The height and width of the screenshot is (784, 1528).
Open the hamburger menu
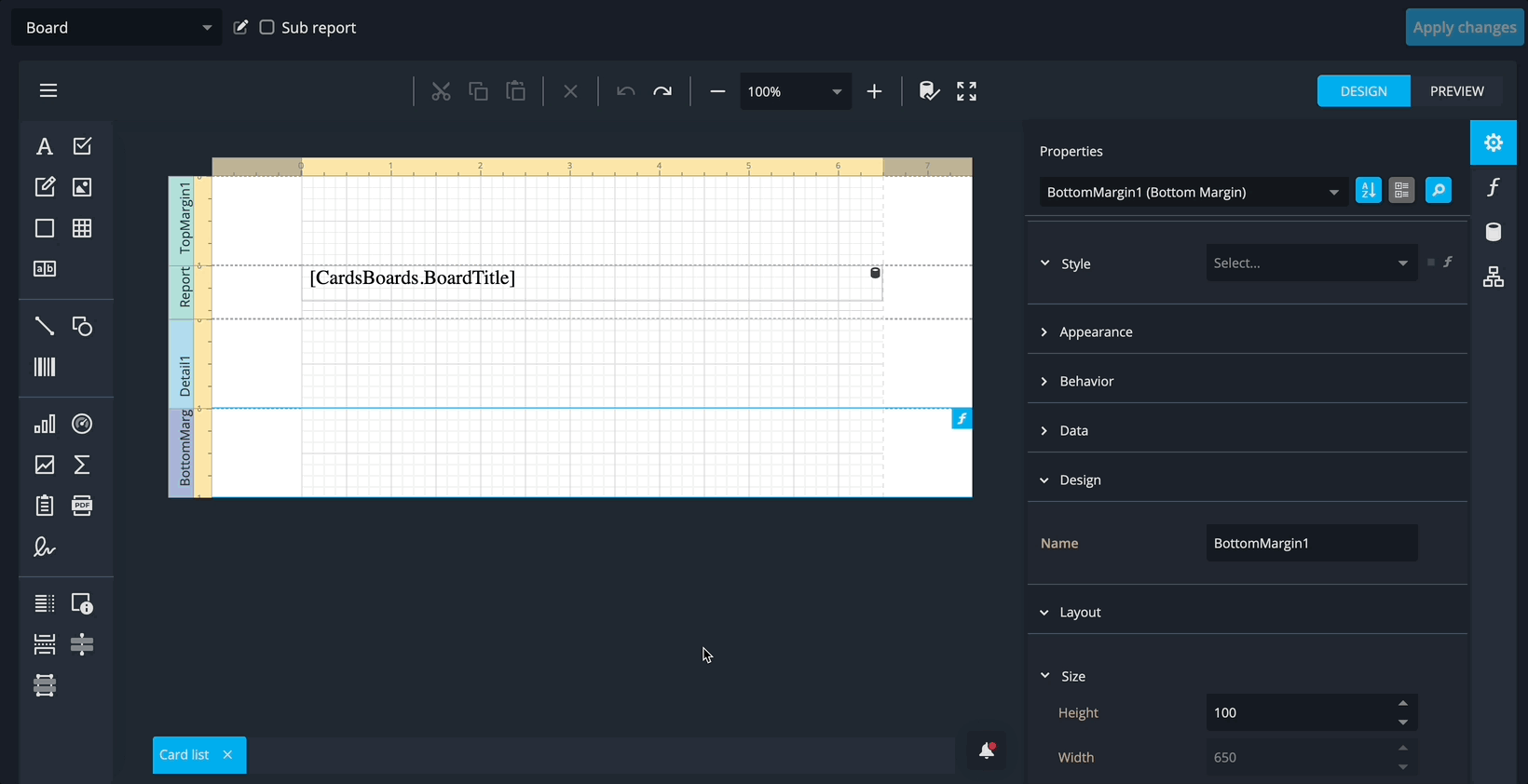point(48,90)
